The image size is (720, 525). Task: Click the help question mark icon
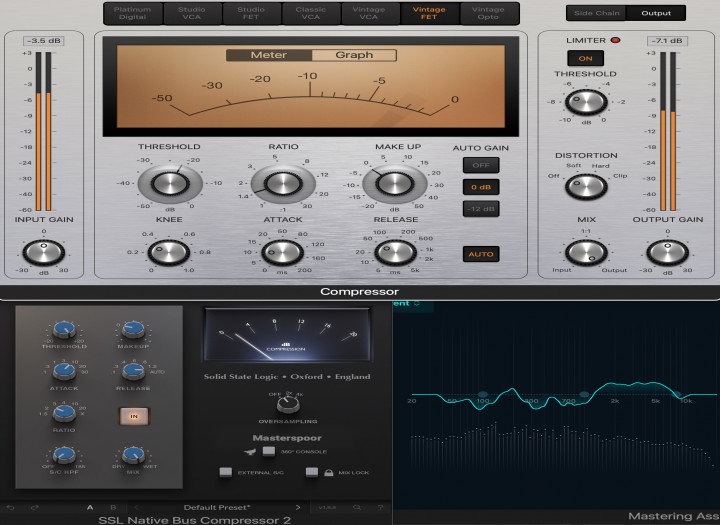(x=378, y=507)
